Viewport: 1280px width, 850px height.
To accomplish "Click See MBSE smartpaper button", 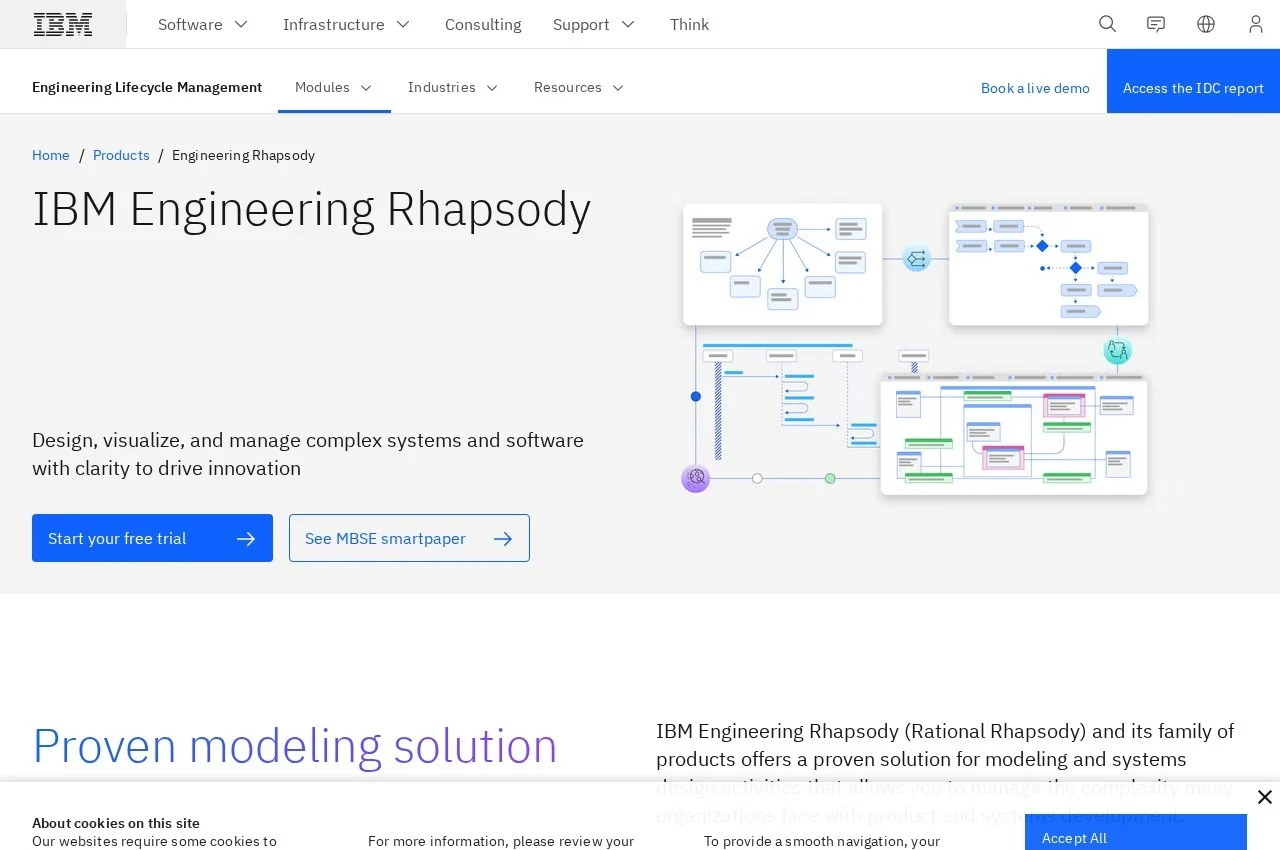I will pos(409,538).
